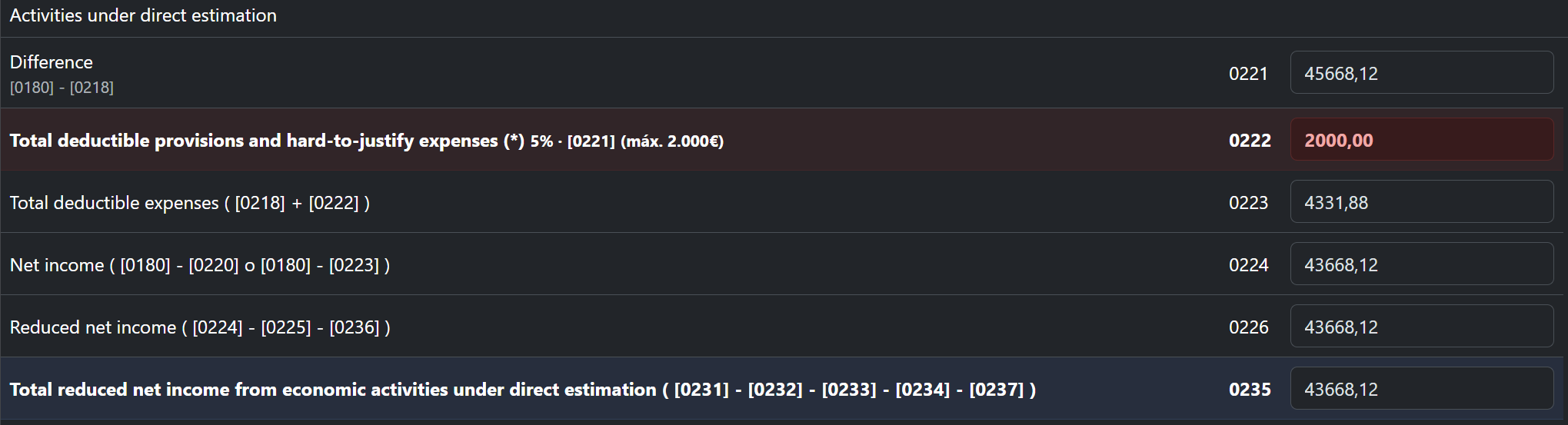Select the box code 0221

click(1248, 74)
